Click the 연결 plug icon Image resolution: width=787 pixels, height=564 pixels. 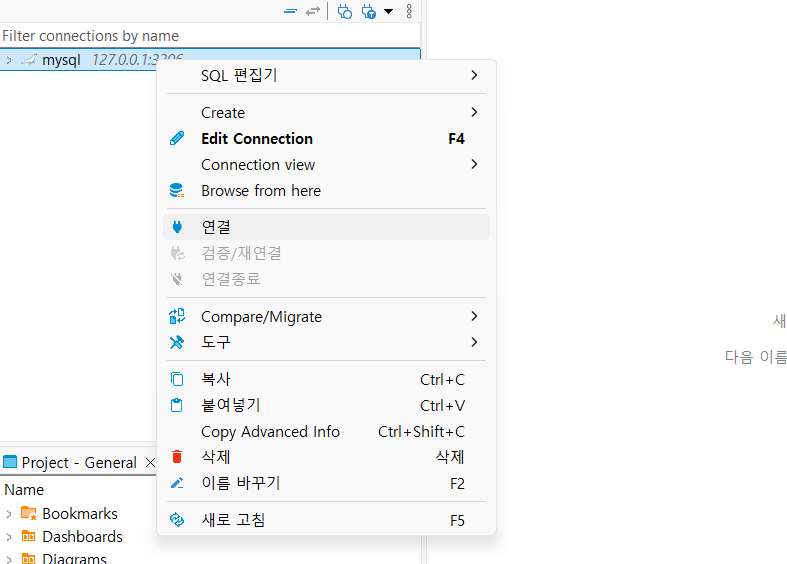click(x=177, y=227)
